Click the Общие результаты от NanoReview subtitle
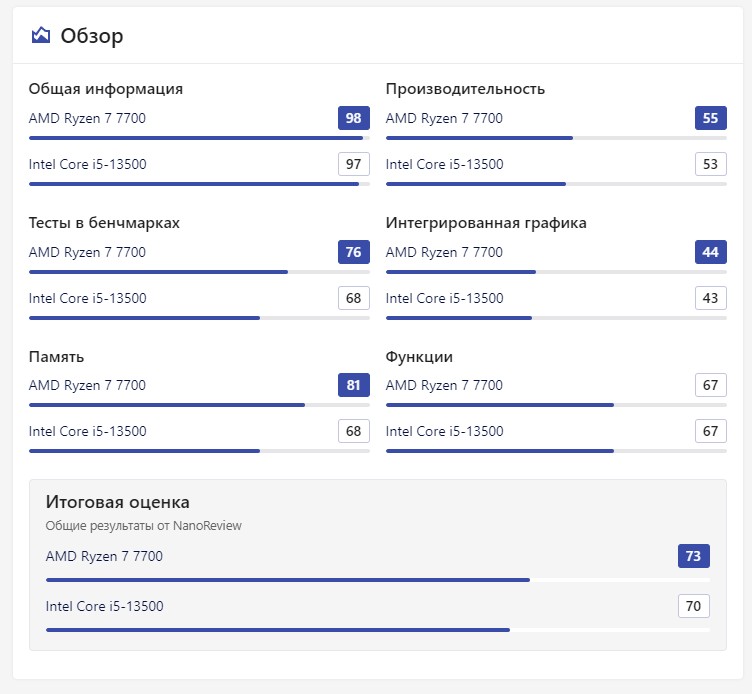The height and width of the screenshot is (694, 752). [x=143, y=525]
